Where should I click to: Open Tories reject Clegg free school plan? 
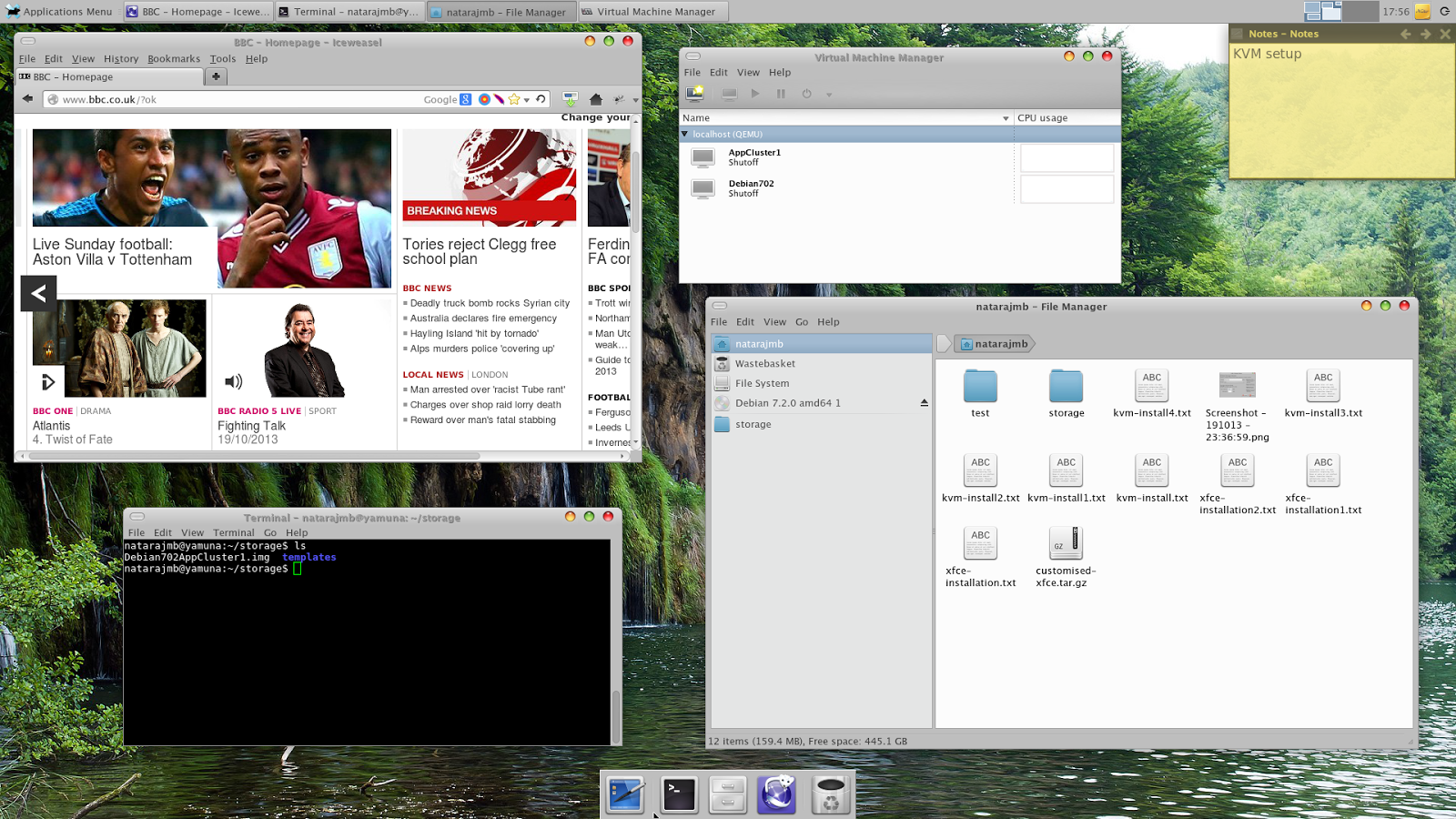point(480,251)
